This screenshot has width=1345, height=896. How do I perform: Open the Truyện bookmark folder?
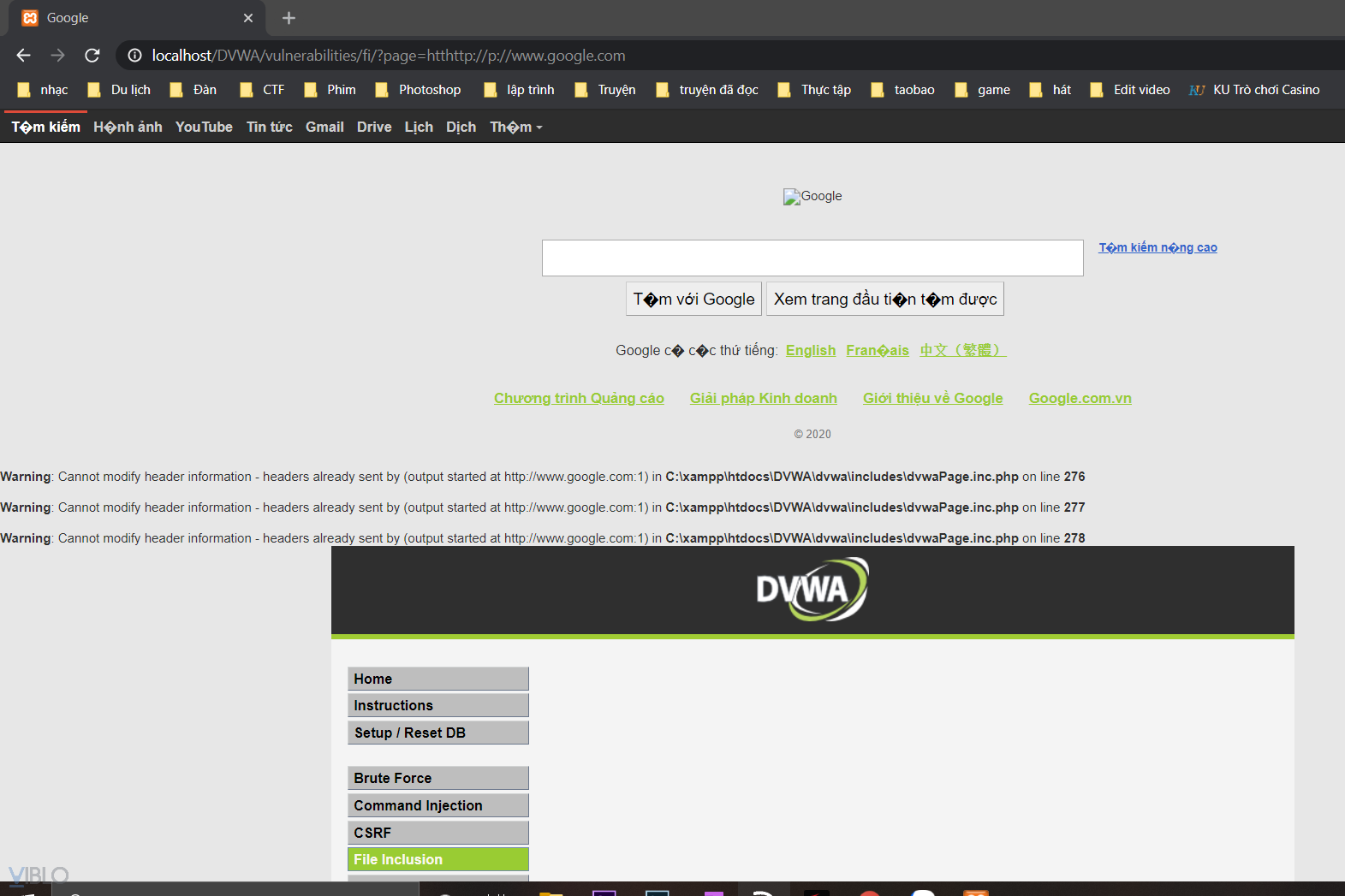[x=604, y=90]
